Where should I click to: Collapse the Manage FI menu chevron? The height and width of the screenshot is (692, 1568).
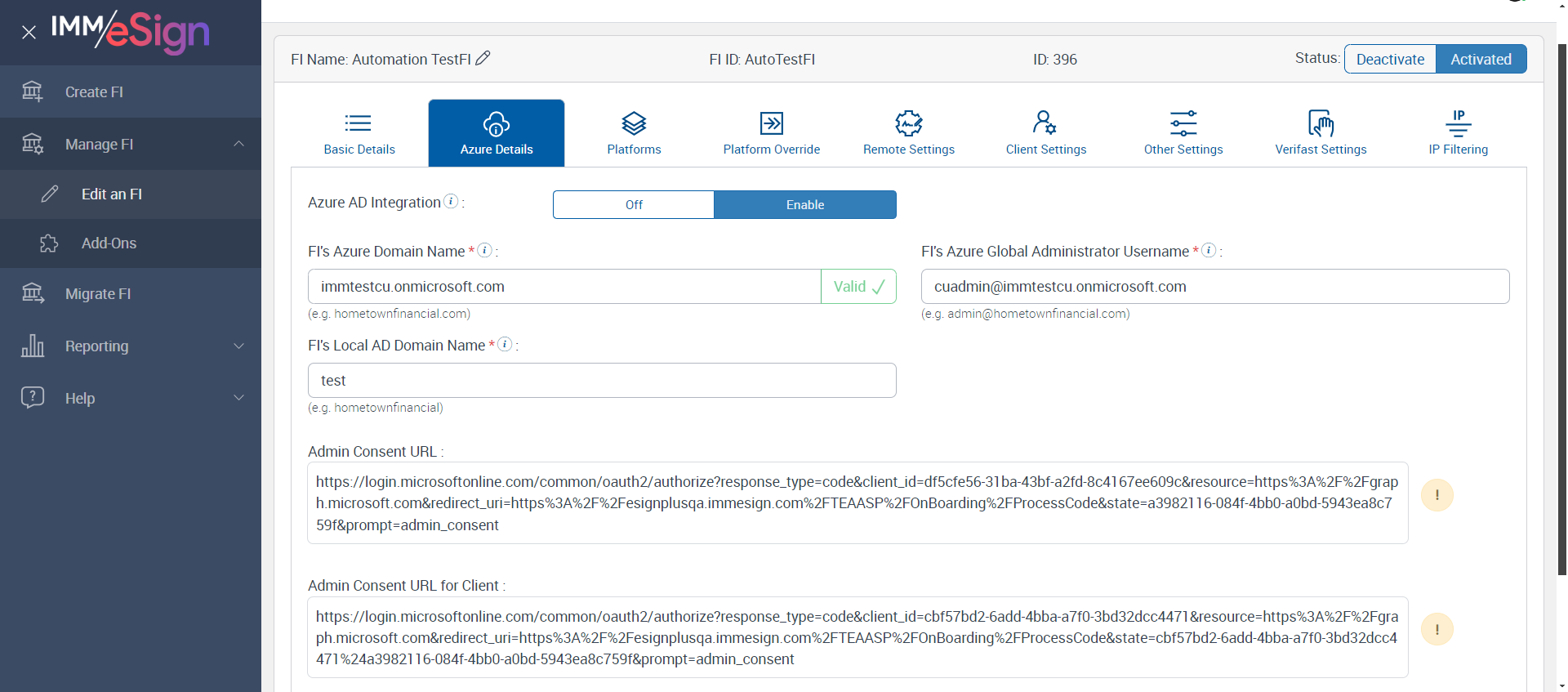239,144
